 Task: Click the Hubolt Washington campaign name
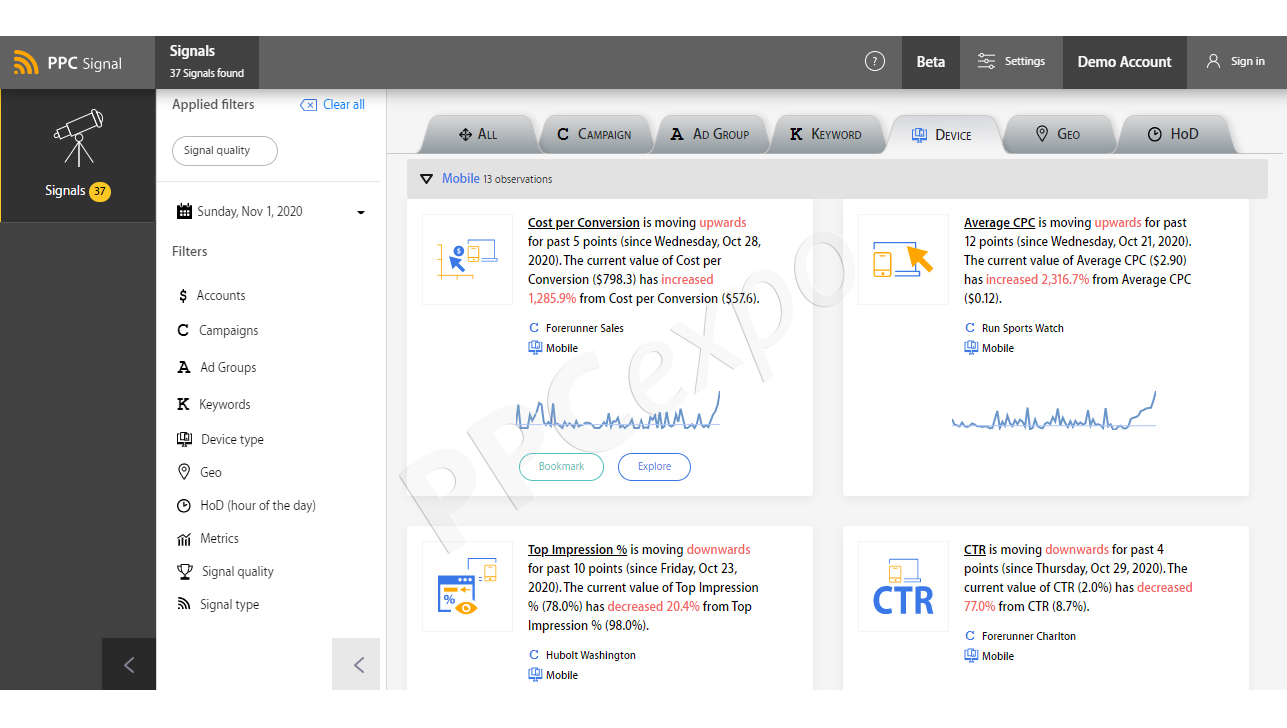point(591,655)
